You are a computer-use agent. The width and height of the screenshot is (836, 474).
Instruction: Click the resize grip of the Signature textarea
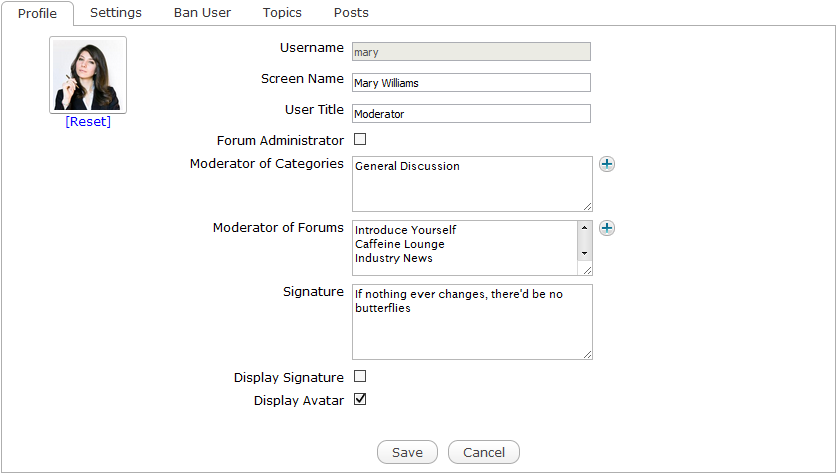587,354
